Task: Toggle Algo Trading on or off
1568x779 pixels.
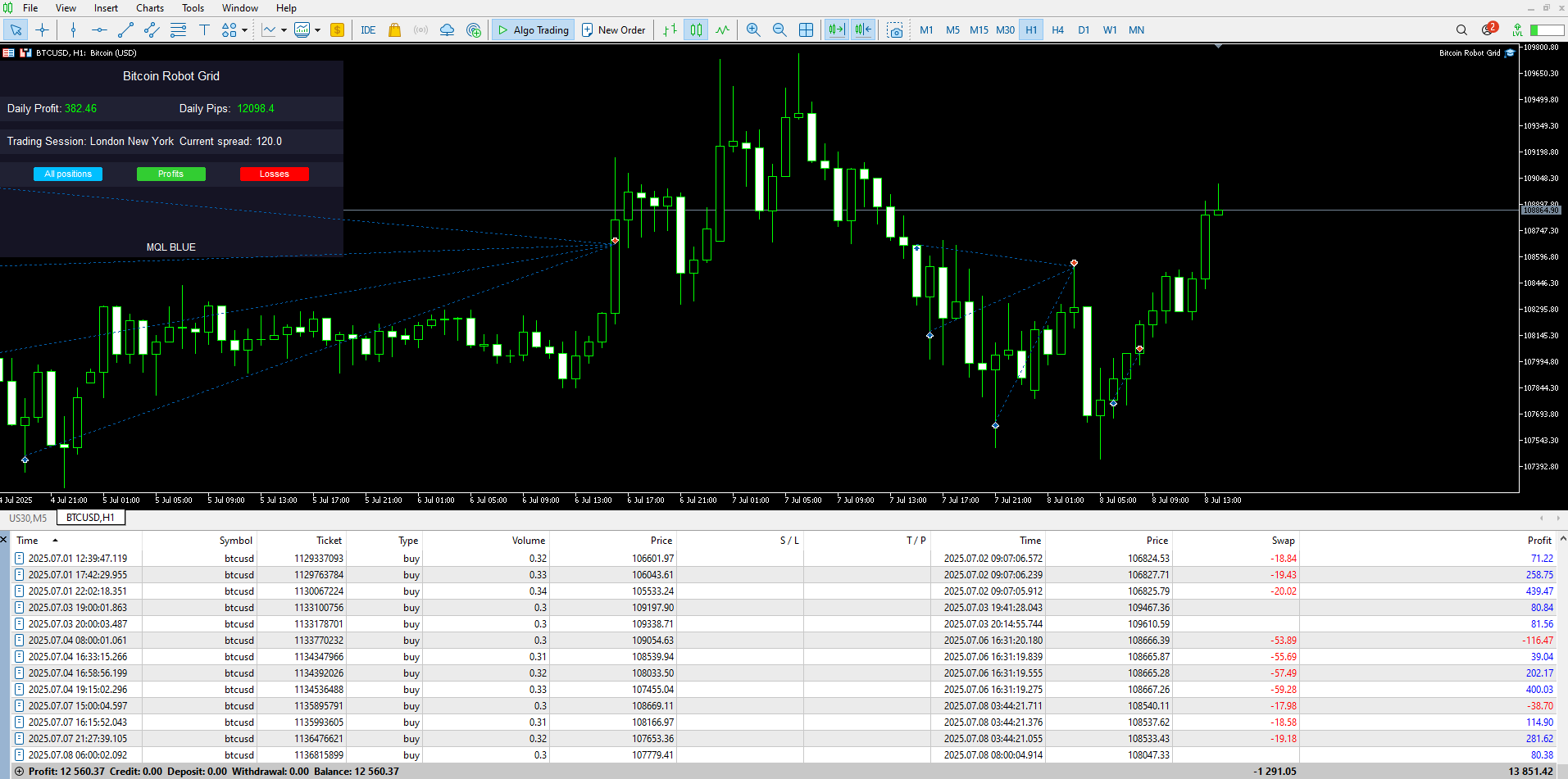Action: 533,30
